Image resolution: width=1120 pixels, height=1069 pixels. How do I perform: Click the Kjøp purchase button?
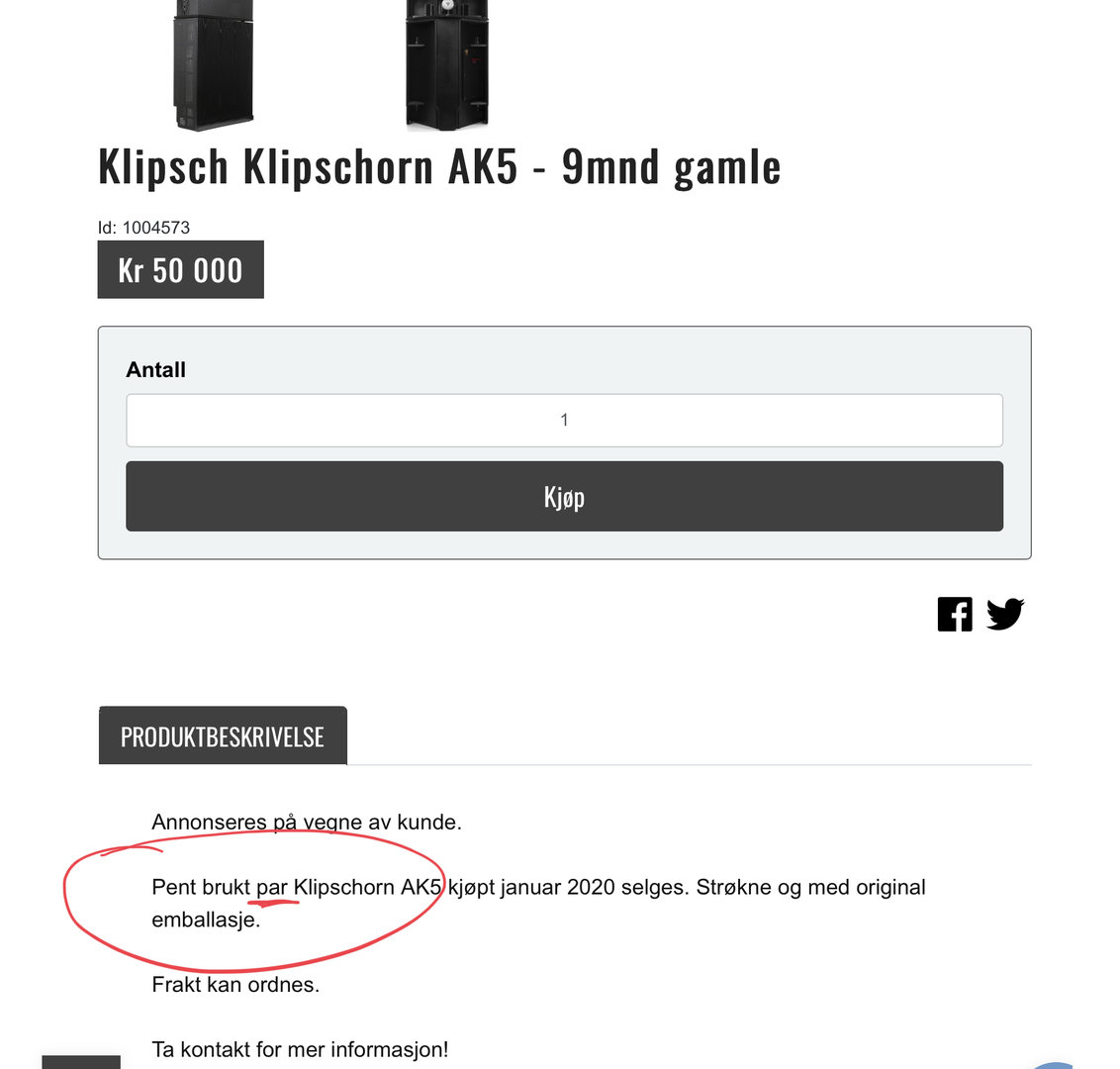click(564, 496)
